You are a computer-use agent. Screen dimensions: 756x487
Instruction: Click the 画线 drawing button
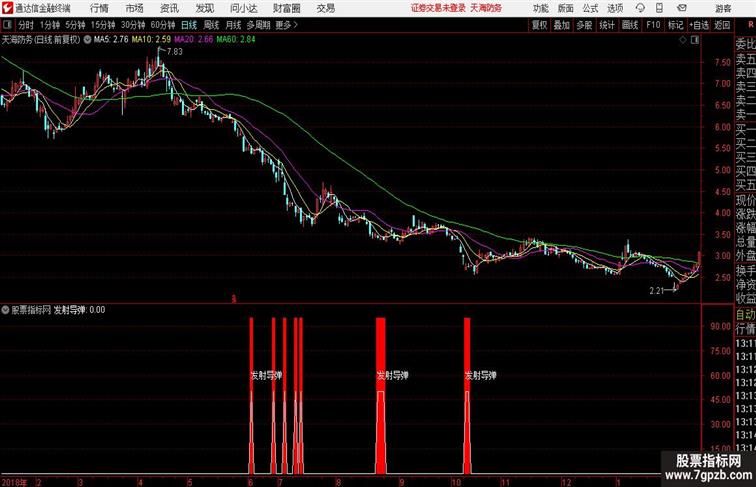pyautogui.click(x=630, y=25)
